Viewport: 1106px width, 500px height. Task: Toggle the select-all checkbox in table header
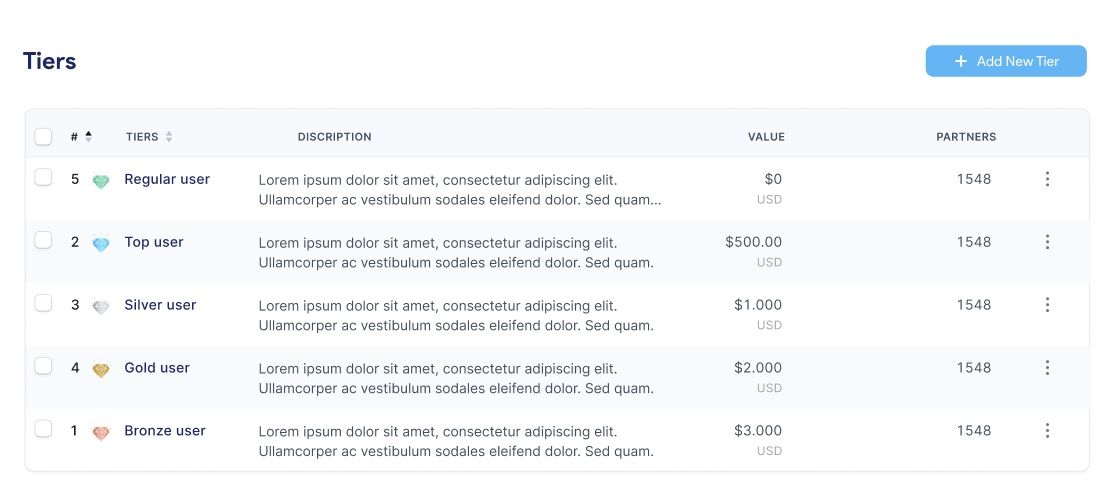click(43, 136)
